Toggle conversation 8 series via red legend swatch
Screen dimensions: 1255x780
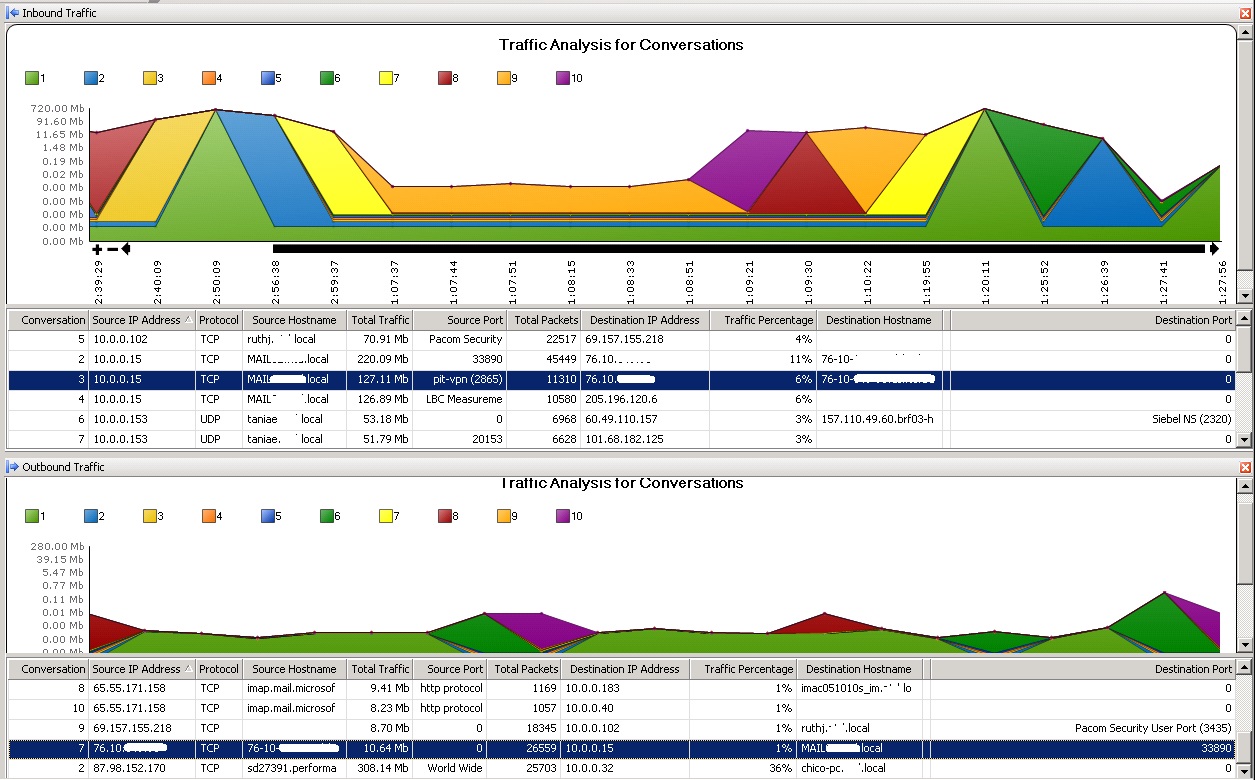coord(447,77)
